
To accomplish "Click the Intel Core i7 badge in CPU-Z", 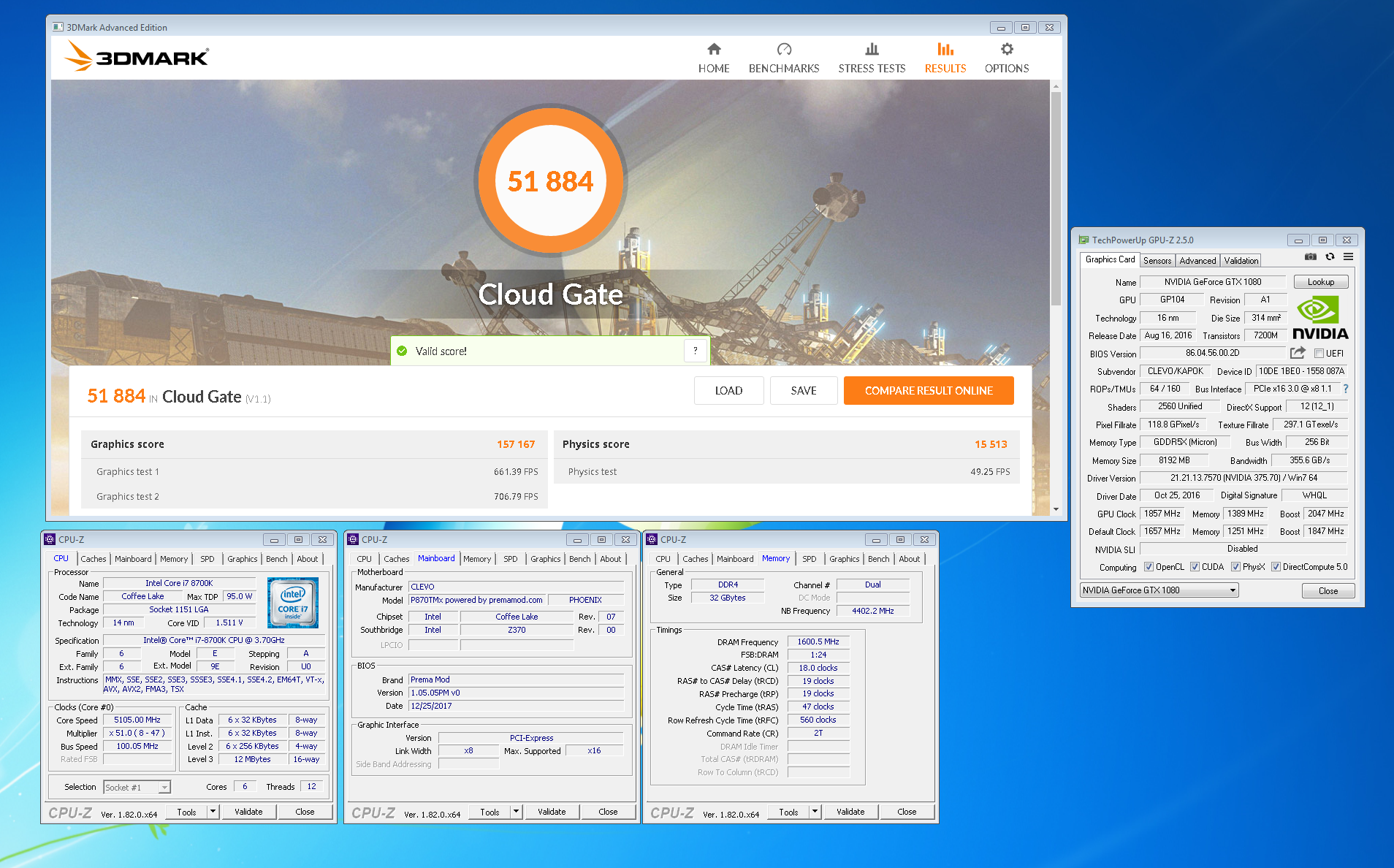I will pos(292,603).
